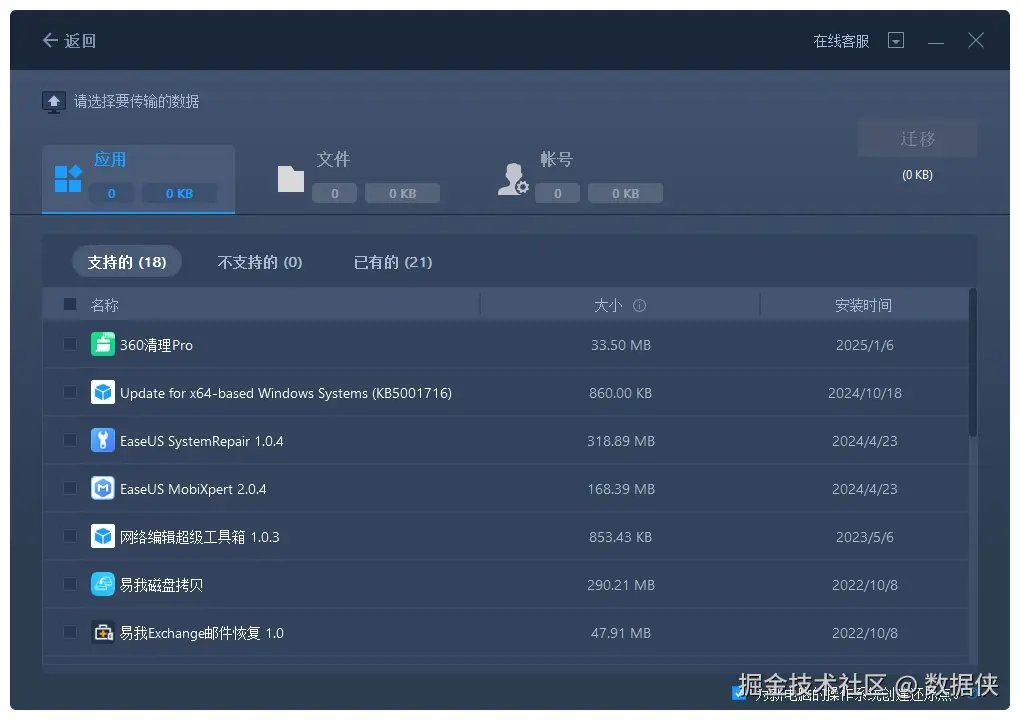Click the 迁移 migrate button
This screenshot has height=720, width=1020.
917,138
